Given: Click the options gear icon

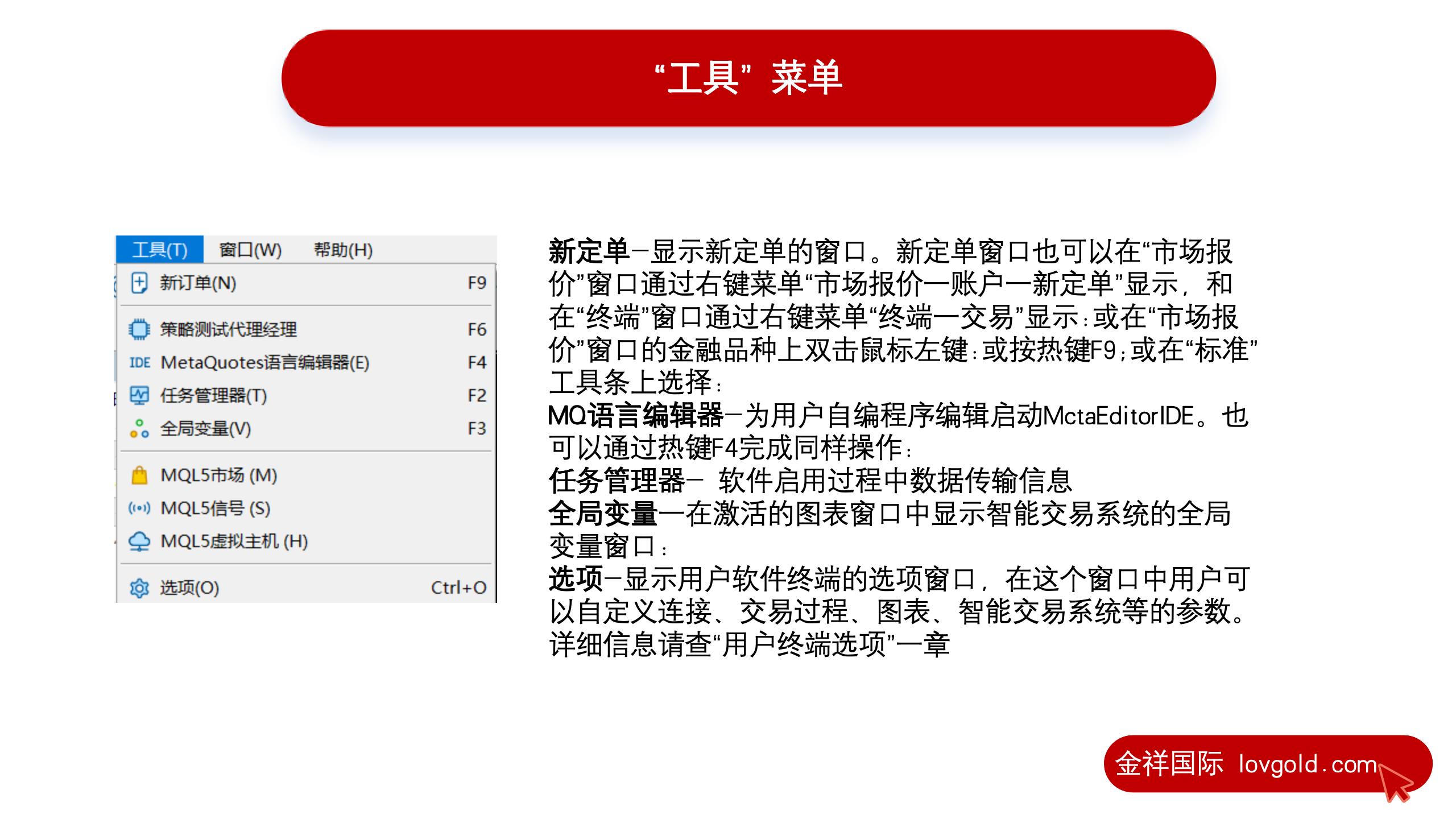Looking at the screenshot, I should point(139,588).
